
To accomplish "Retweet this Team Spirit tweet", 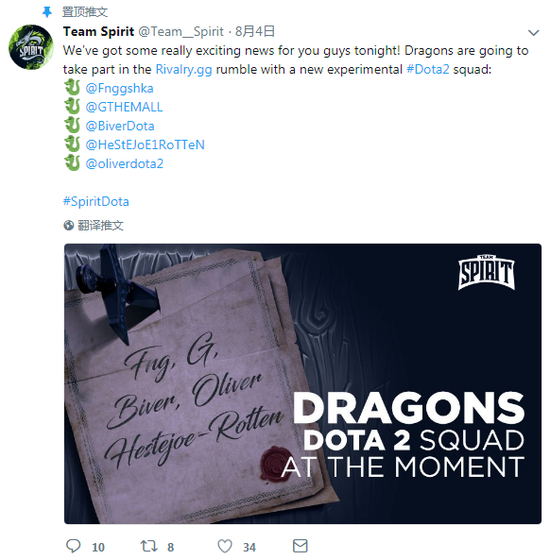I will click(x=149, y=546).
